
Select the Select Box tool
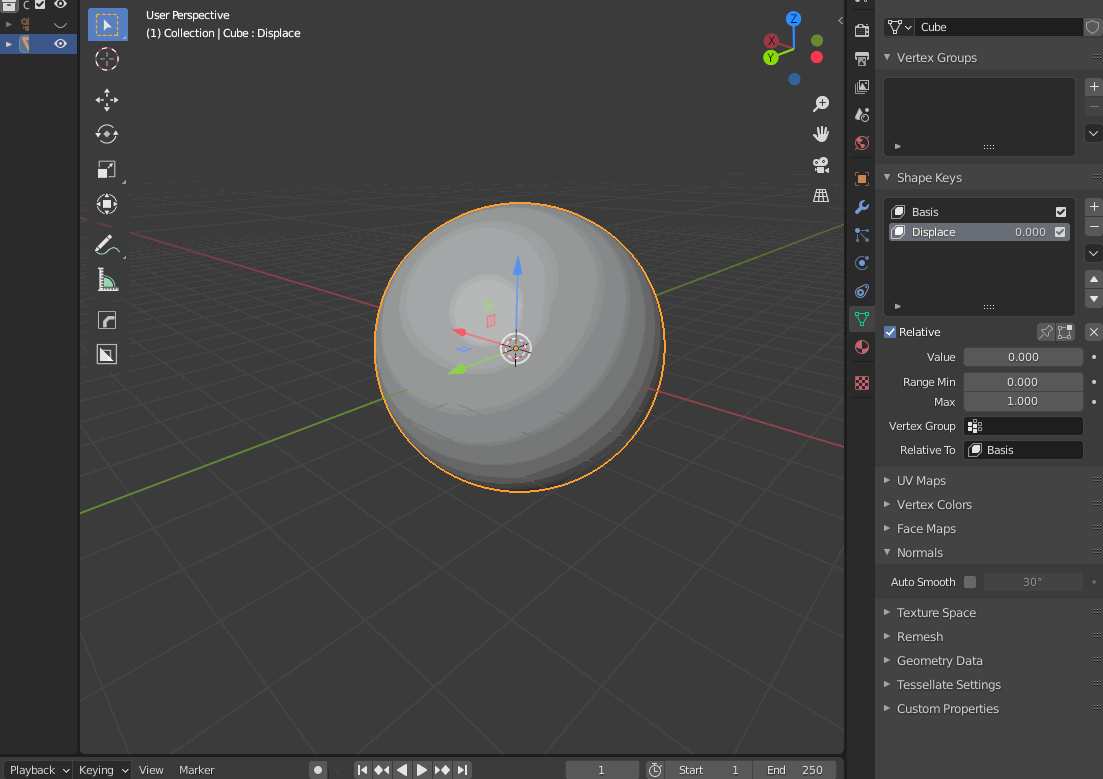(107, 25)
